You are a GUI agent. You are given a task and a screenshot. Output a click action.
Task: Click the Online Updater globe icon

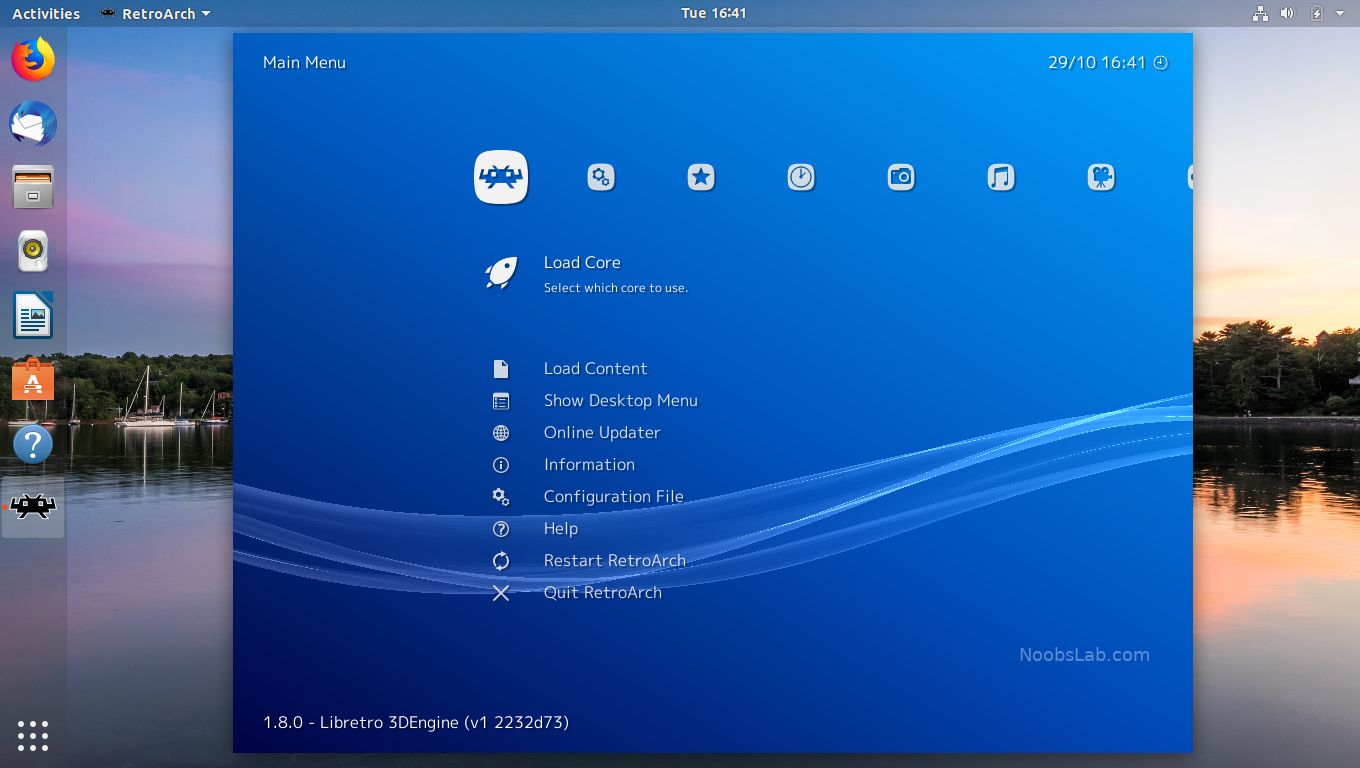pos(500,433)
